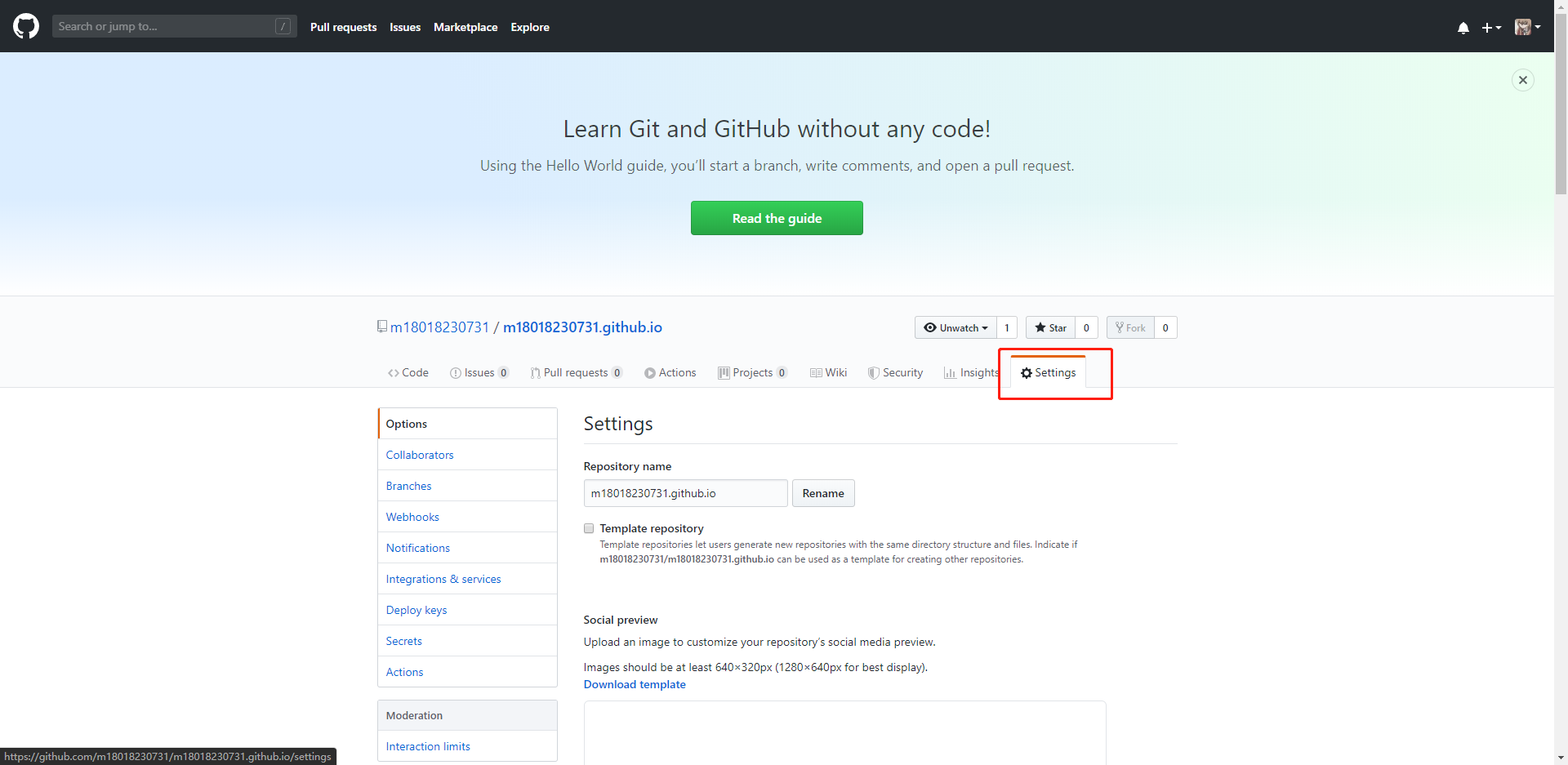Enable the Template repository checkbox

tap(589, 528)
